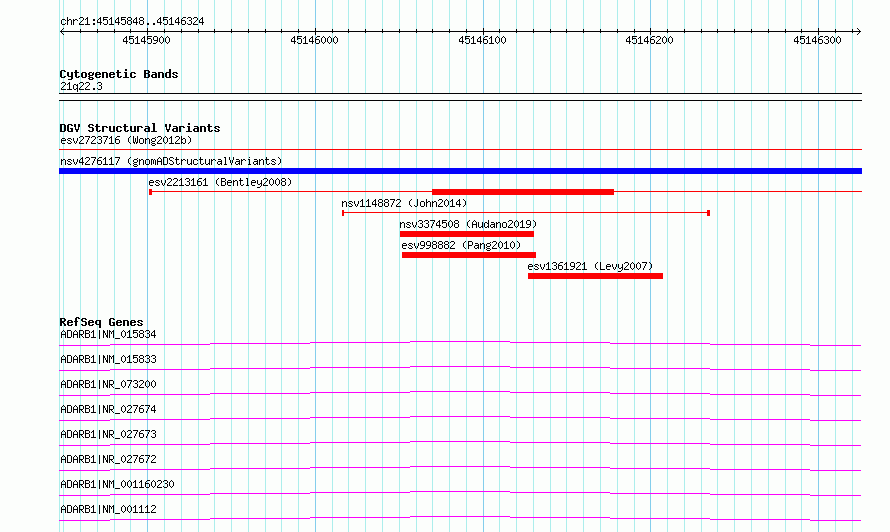Open ADARB1|NR_027674 transcript
890x532 pixels.
(108, 409)
